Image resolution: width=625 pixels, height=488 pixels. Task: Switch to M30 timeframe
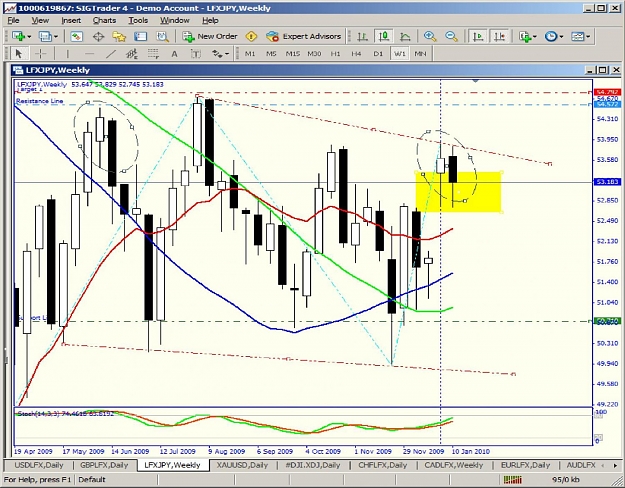point(314,53)
